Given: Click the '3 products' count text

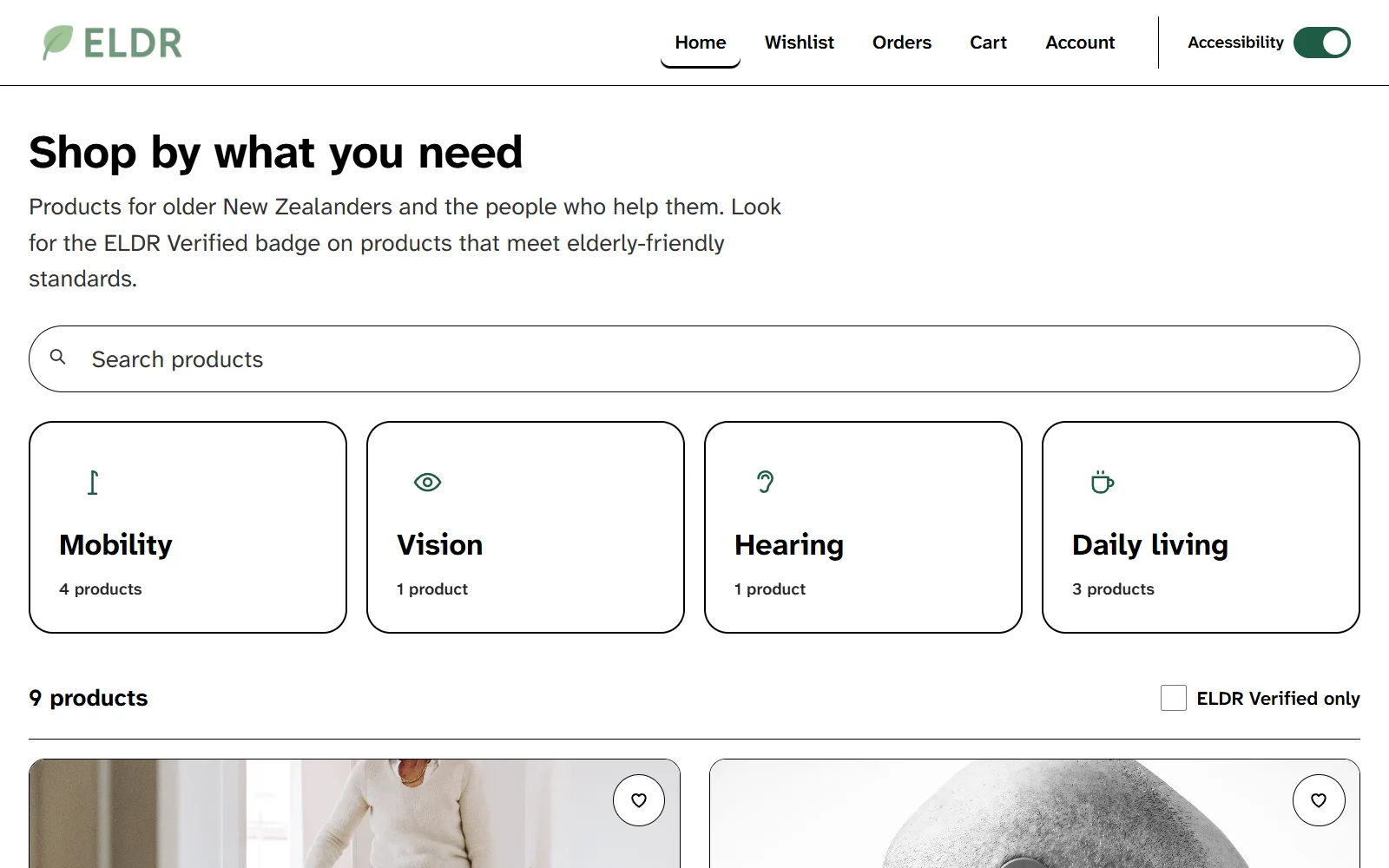Looking at the screenshot, I should tap(1113, 589).
